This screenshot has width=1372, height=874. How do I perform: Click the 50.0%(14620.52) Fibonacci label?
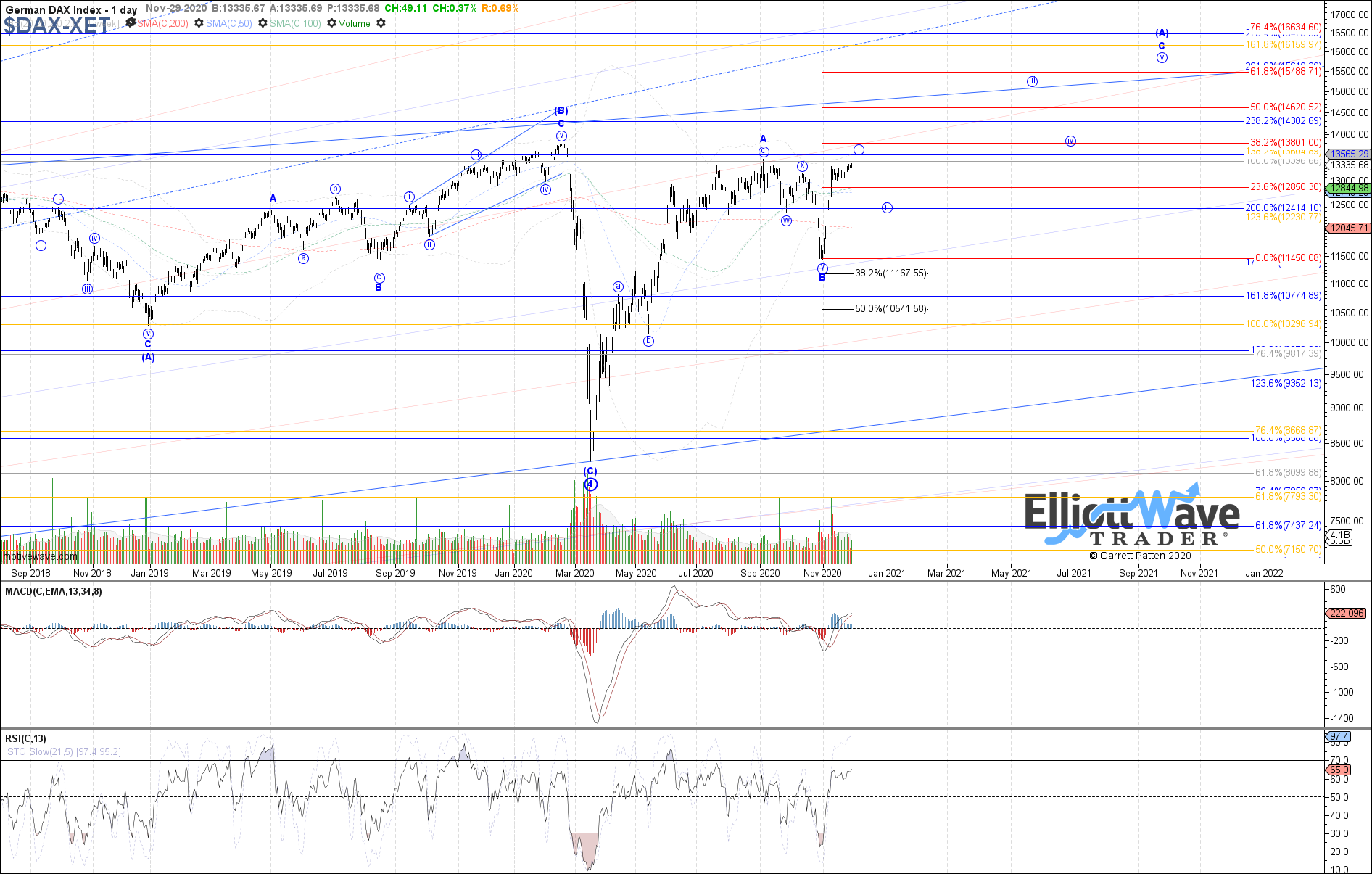pyautogui.click(x=1285, y=107)
